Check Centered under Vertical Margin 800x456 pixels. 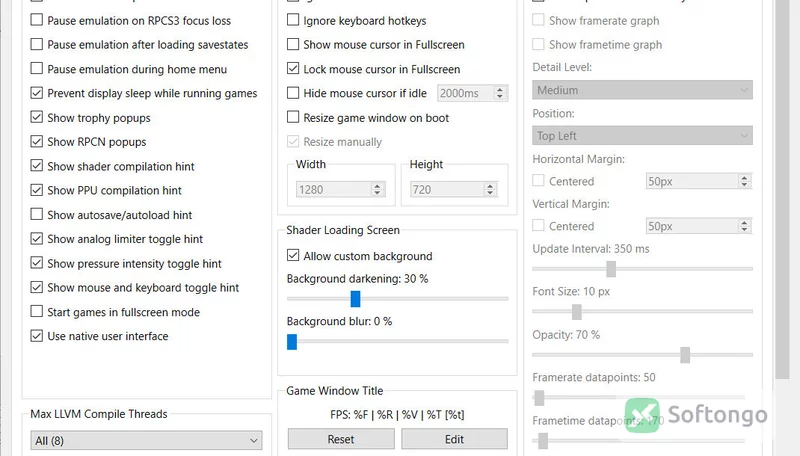coord(538,226)
